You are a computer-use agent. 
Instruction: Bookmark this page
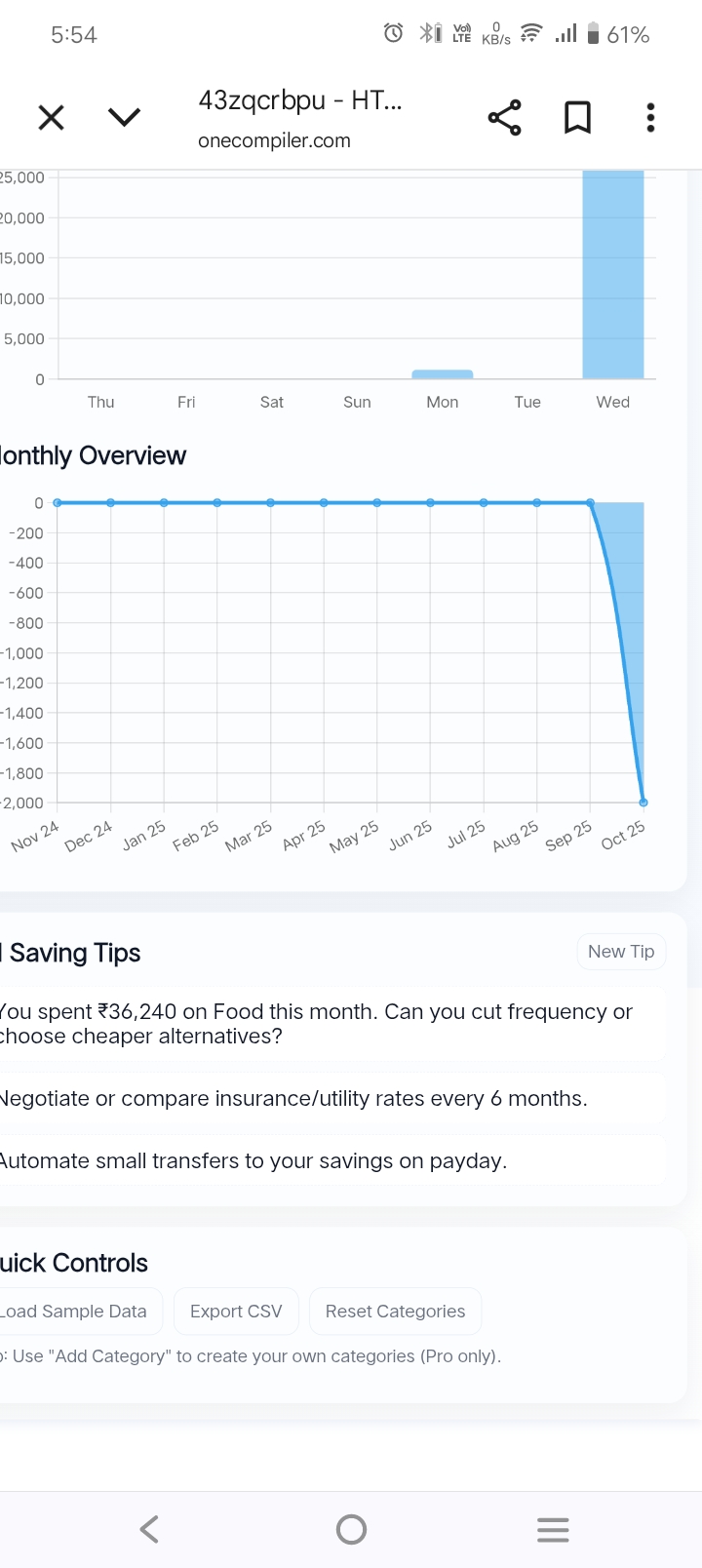[x=577, y=118]
